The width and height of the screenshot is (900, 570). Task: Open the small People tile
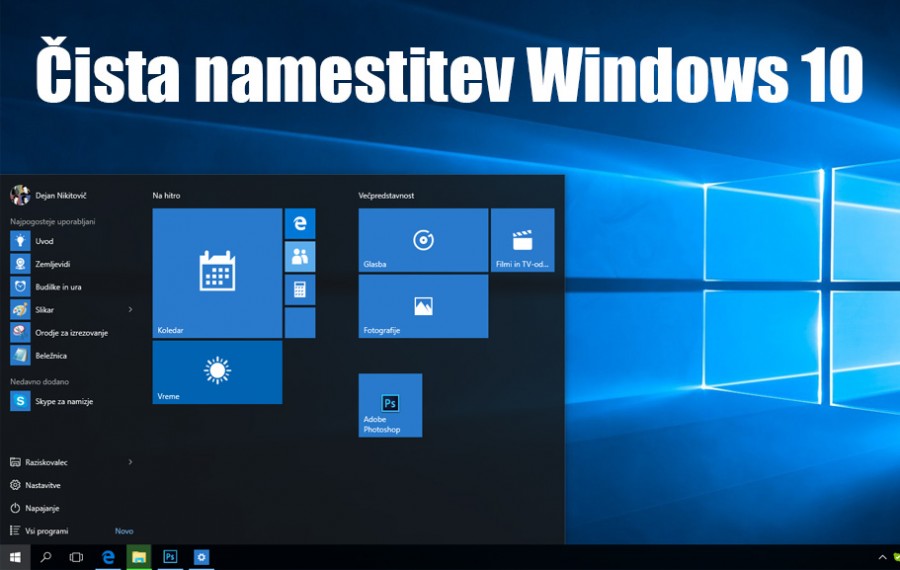click(x=300, y=257)
